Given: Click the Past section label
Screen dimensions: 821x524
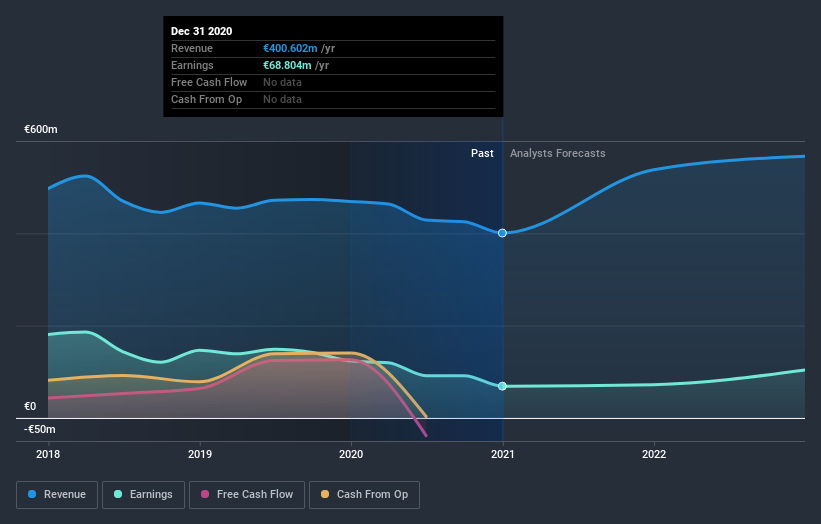Looking at the screenshot, I should coord(482,153).
